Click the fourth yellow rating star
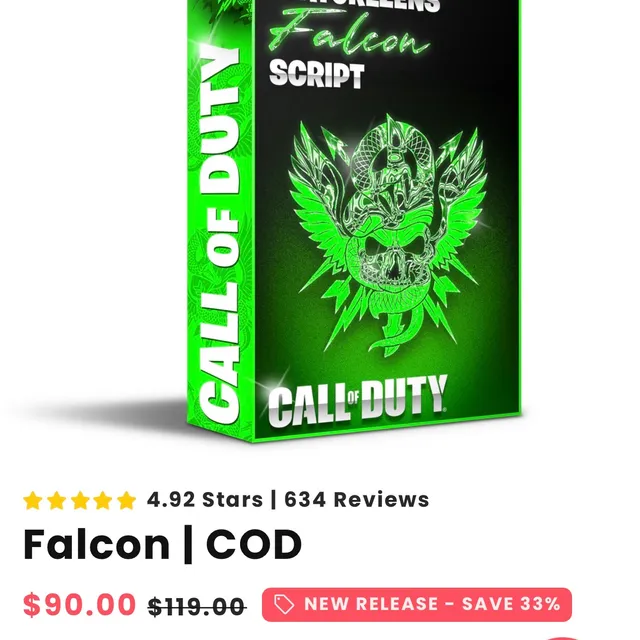Image resolution: width=640 pixels, height=640 pixels. (x=103, y=500)
